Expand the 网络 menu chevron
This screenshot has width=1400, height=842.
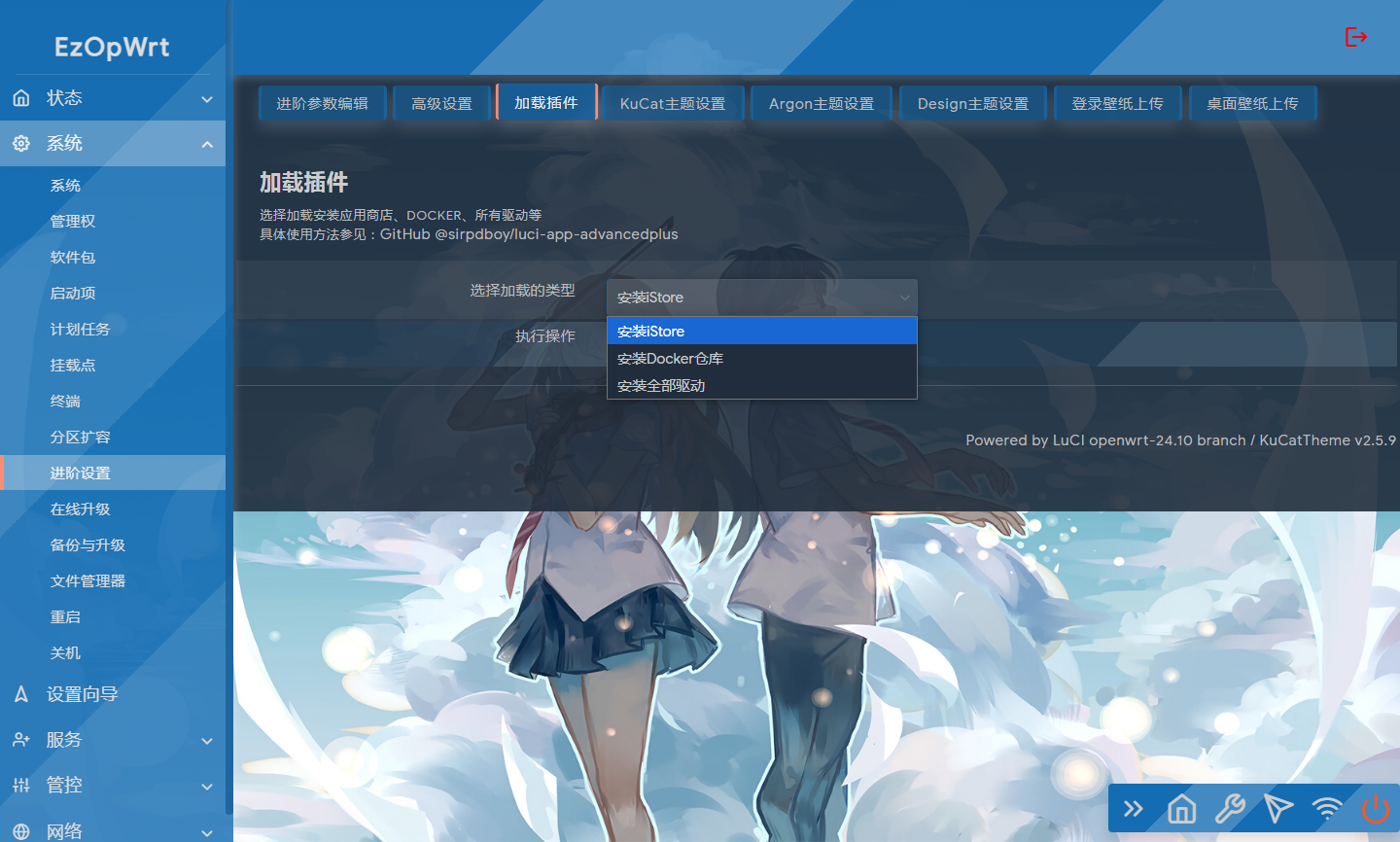pos(207,832)
